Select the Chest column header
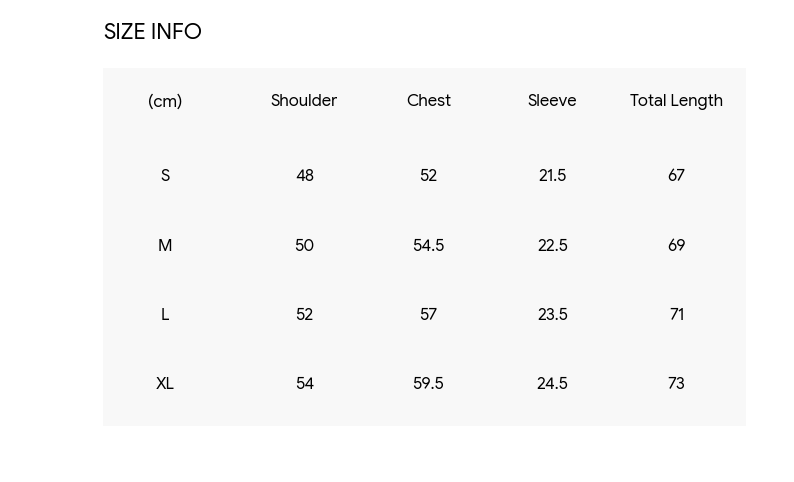Image resolution: width=794 pixels, height=482 pixels. pos(428,100)
